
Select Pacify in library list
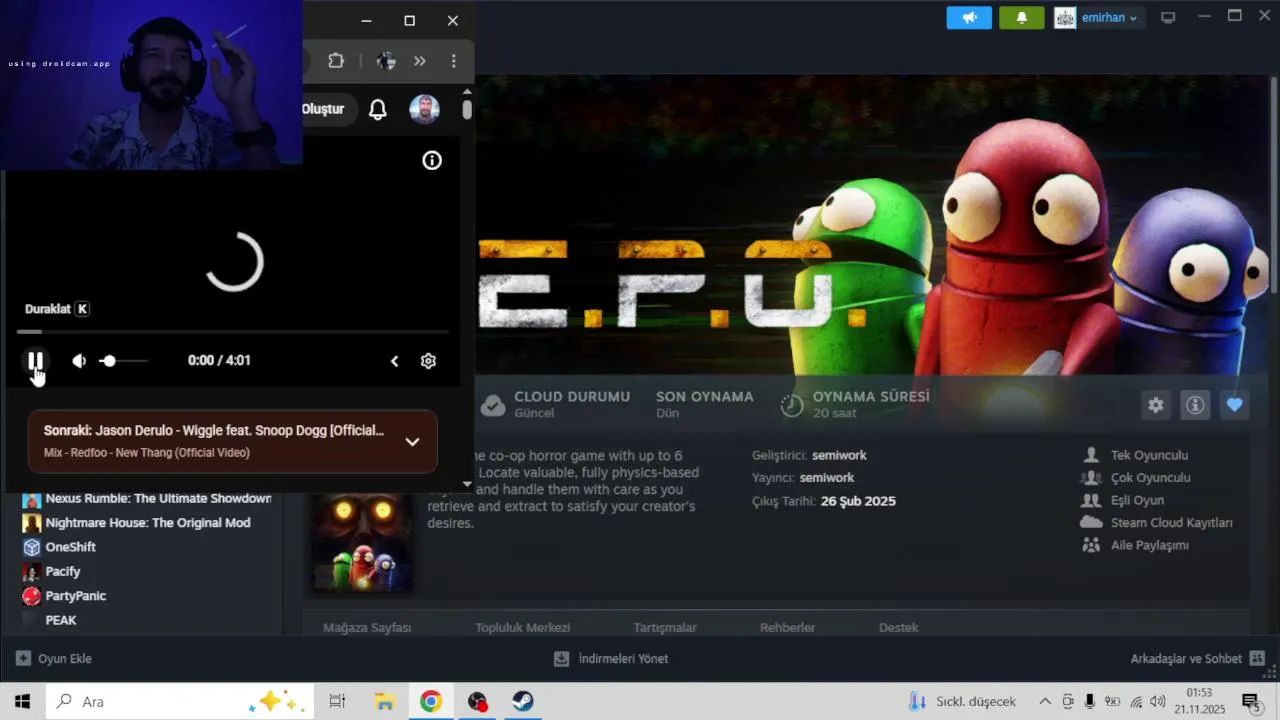tap(52, 571)
